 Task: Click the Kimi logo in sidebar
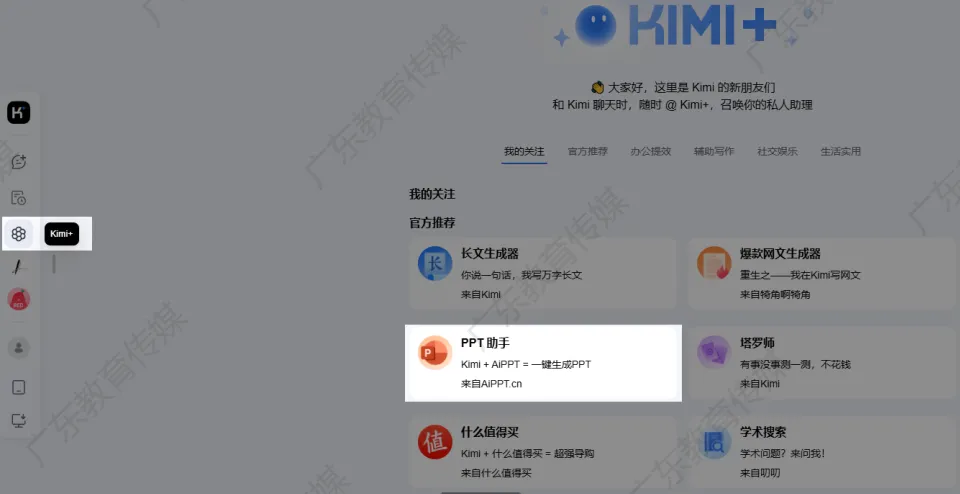[19, 113]
